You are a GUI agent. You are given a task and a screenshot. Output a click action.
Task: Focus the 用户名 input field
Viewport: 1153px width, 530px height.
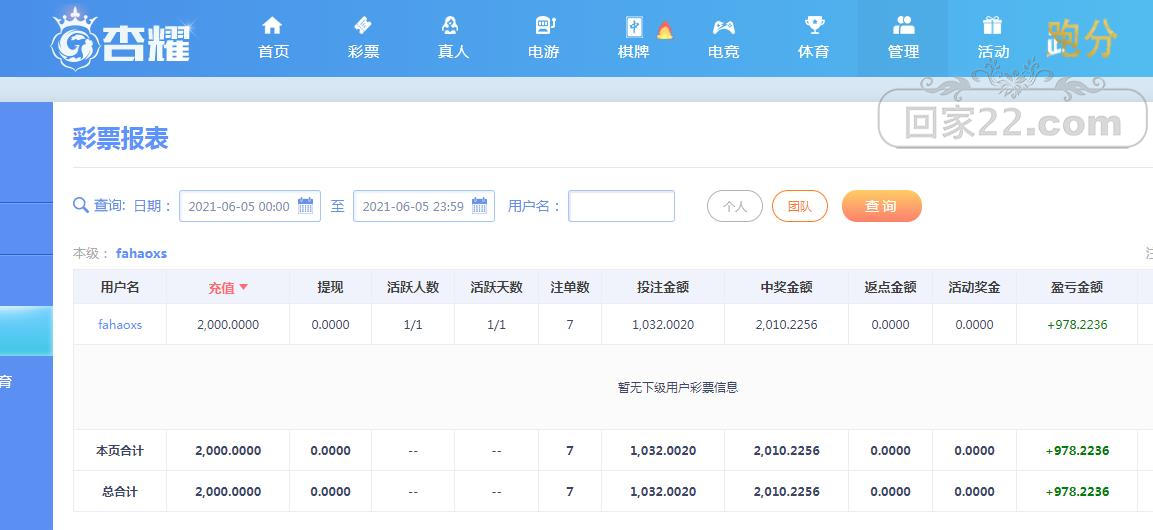click(621, 206)
